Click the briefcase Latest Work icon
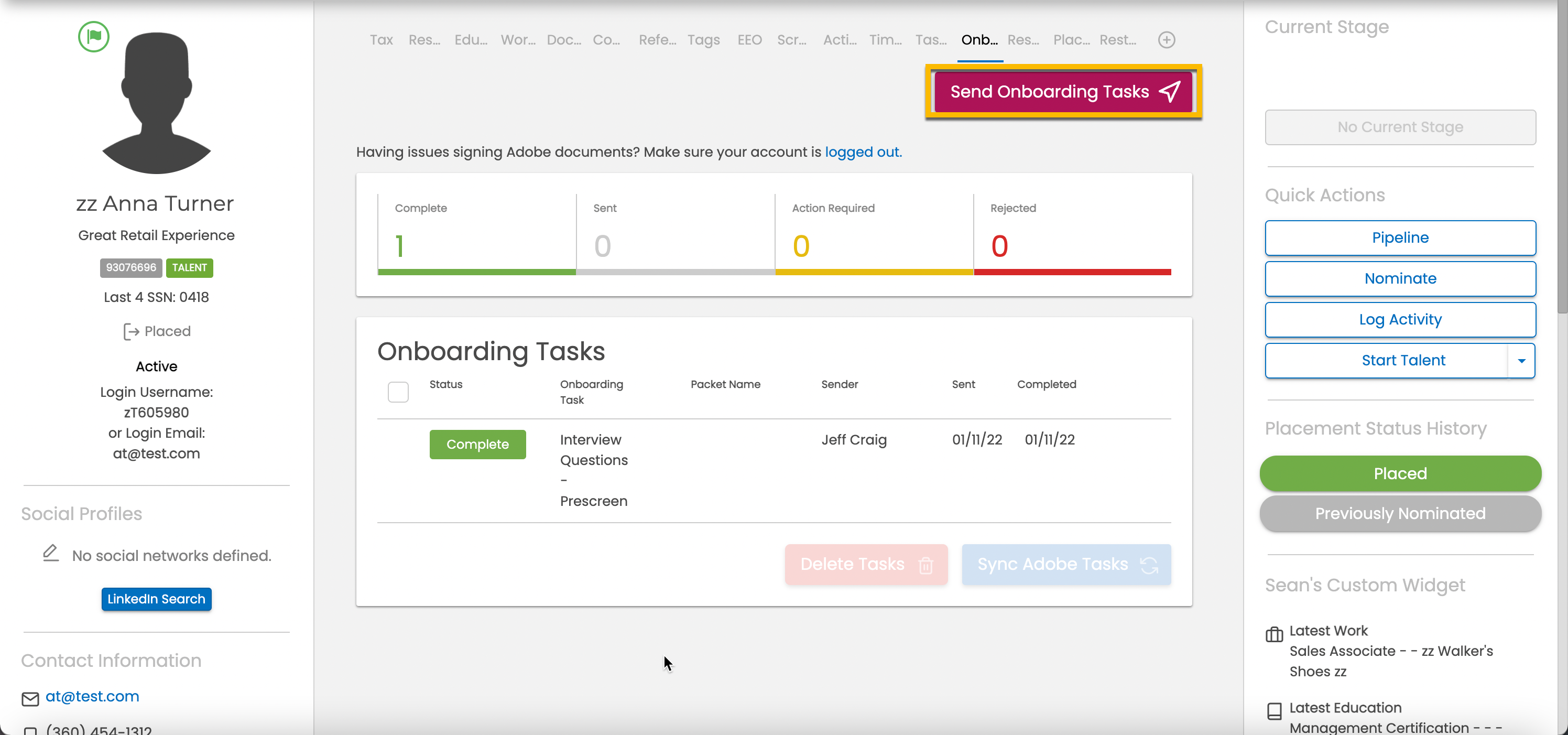Screen dimensions: 1568x735 click(x=1274, y=634)
